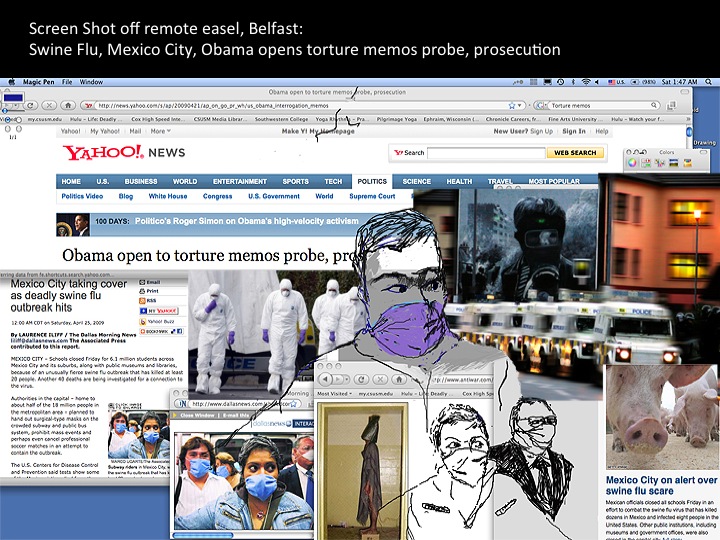Click Back button in the antiwar.com browser
The image size is (720, 540).
coord(326,380)
